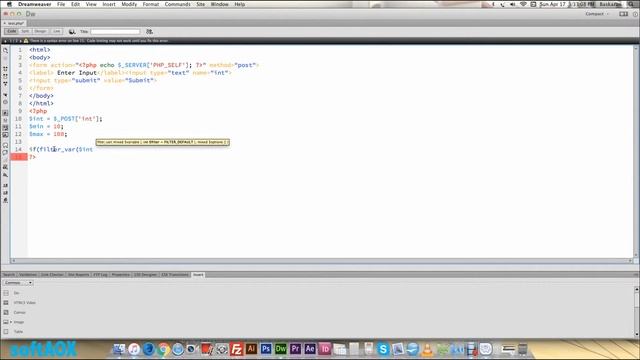Click the $min = 10 line

46,126
